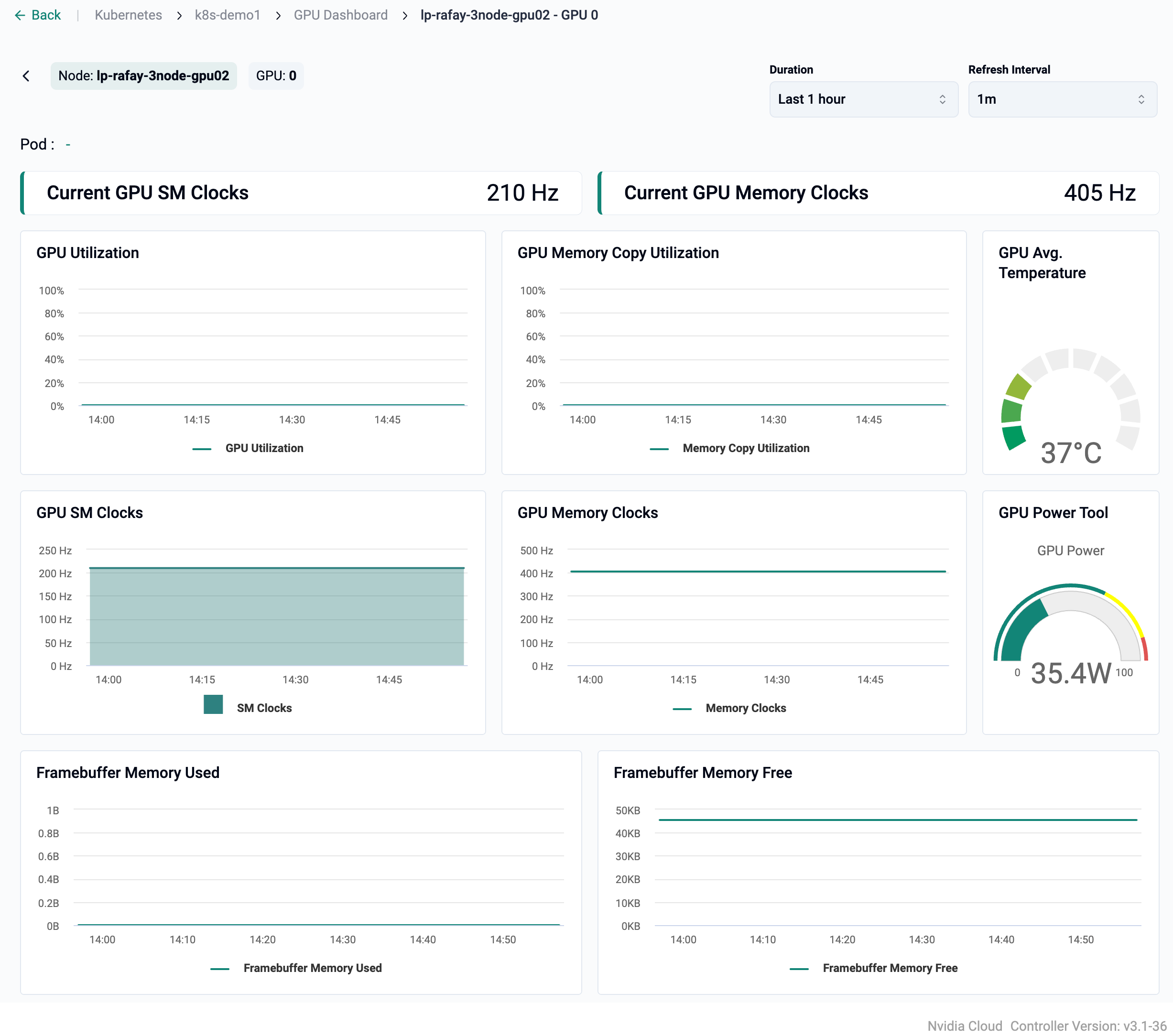Open the Refresh Interval dropdown showing 1m
The height and width of the screenshot is (1036, 1173).
point(1062,99)
